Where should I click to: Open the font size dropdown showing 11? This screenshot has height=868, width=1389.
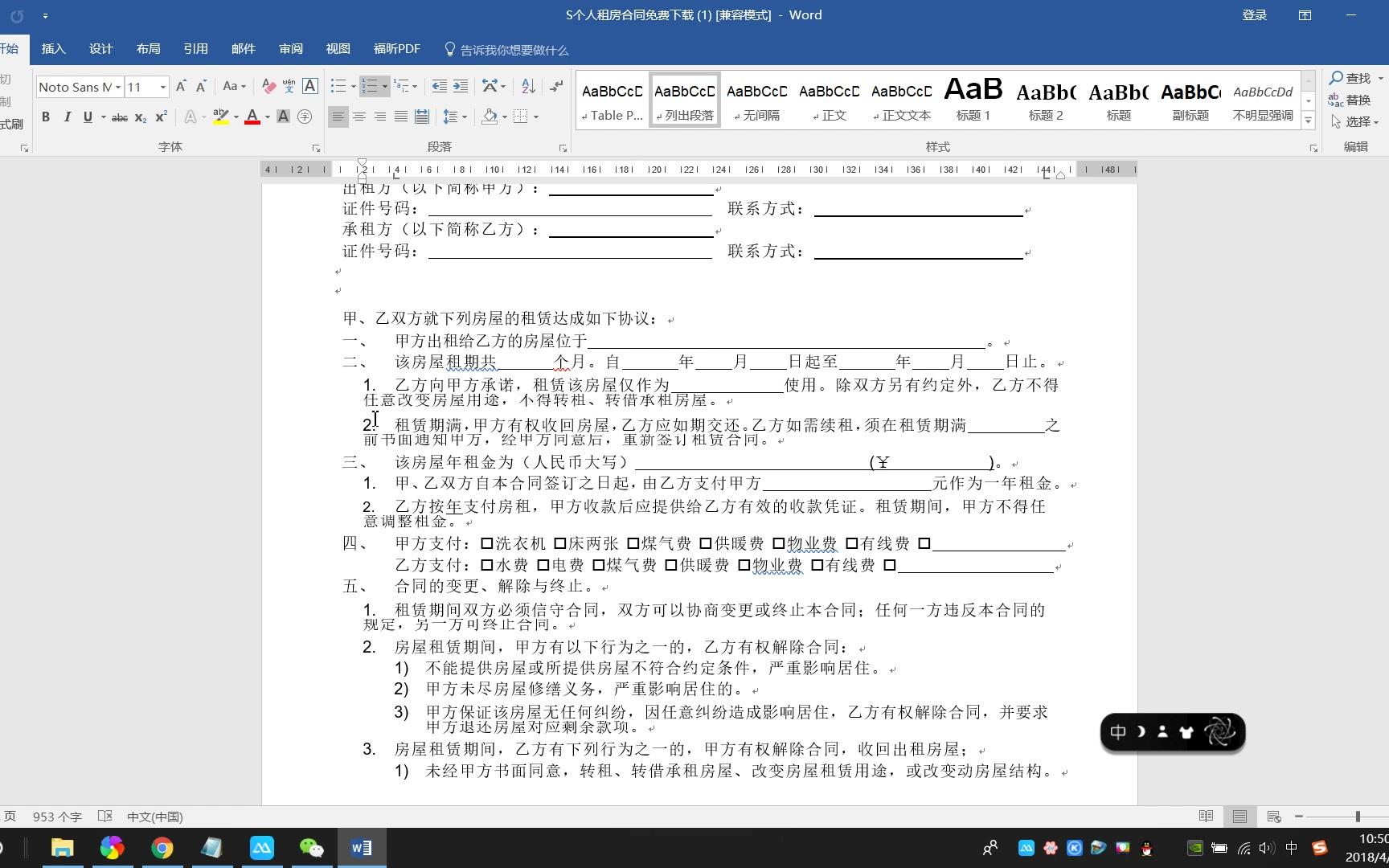pyautogui.click(x=163, y=87)
